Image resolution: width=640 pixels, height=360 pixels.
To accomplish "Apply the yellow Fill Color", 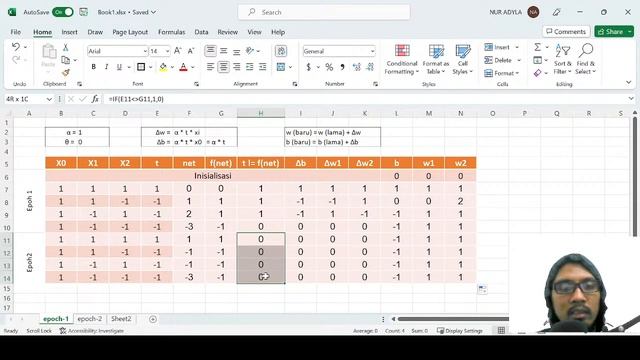I will (163, 67).
